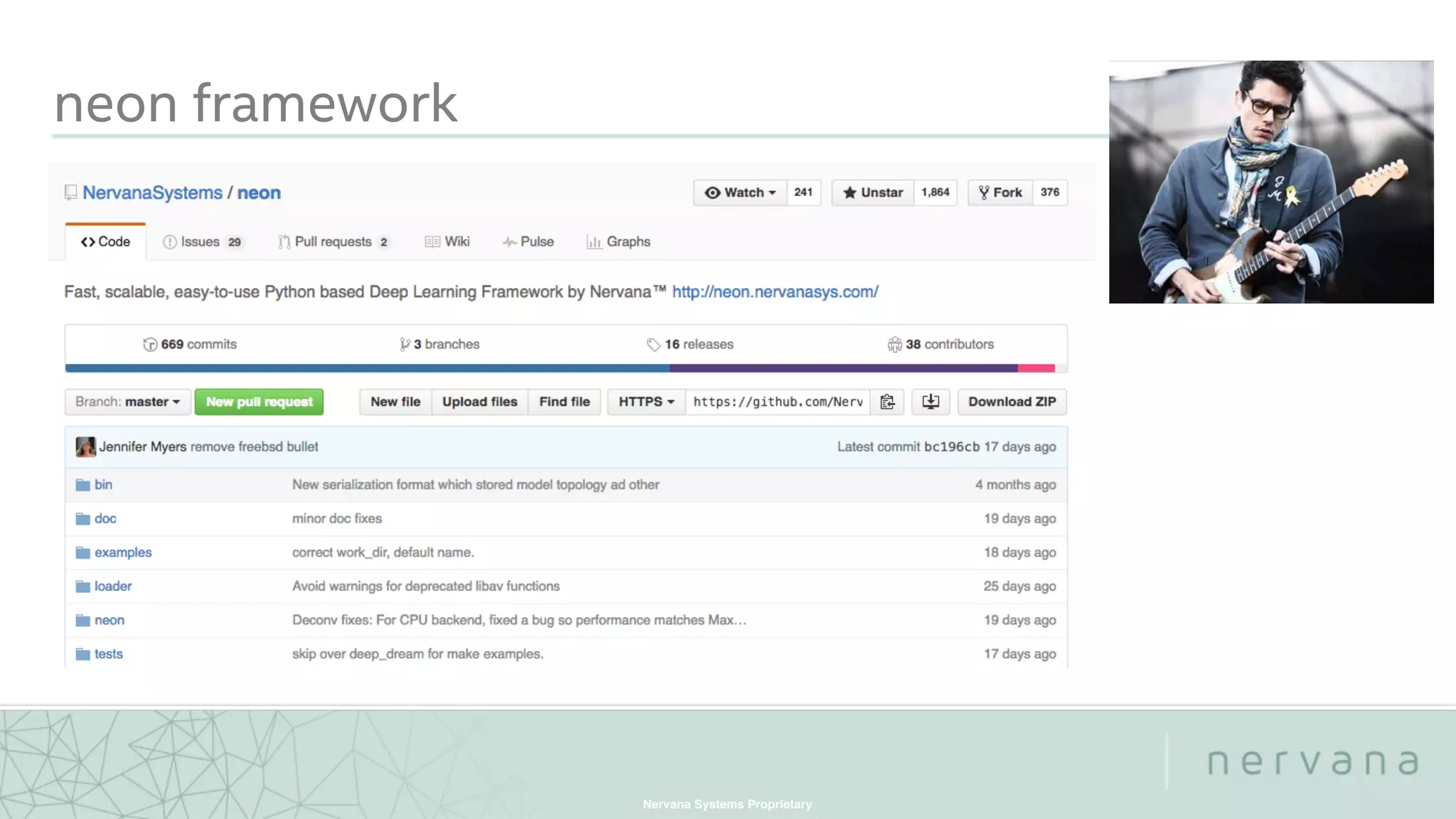This screenshot has width=1456, height=819.
Task: Open the neon repository name link
Action: (x=259, y=193)
